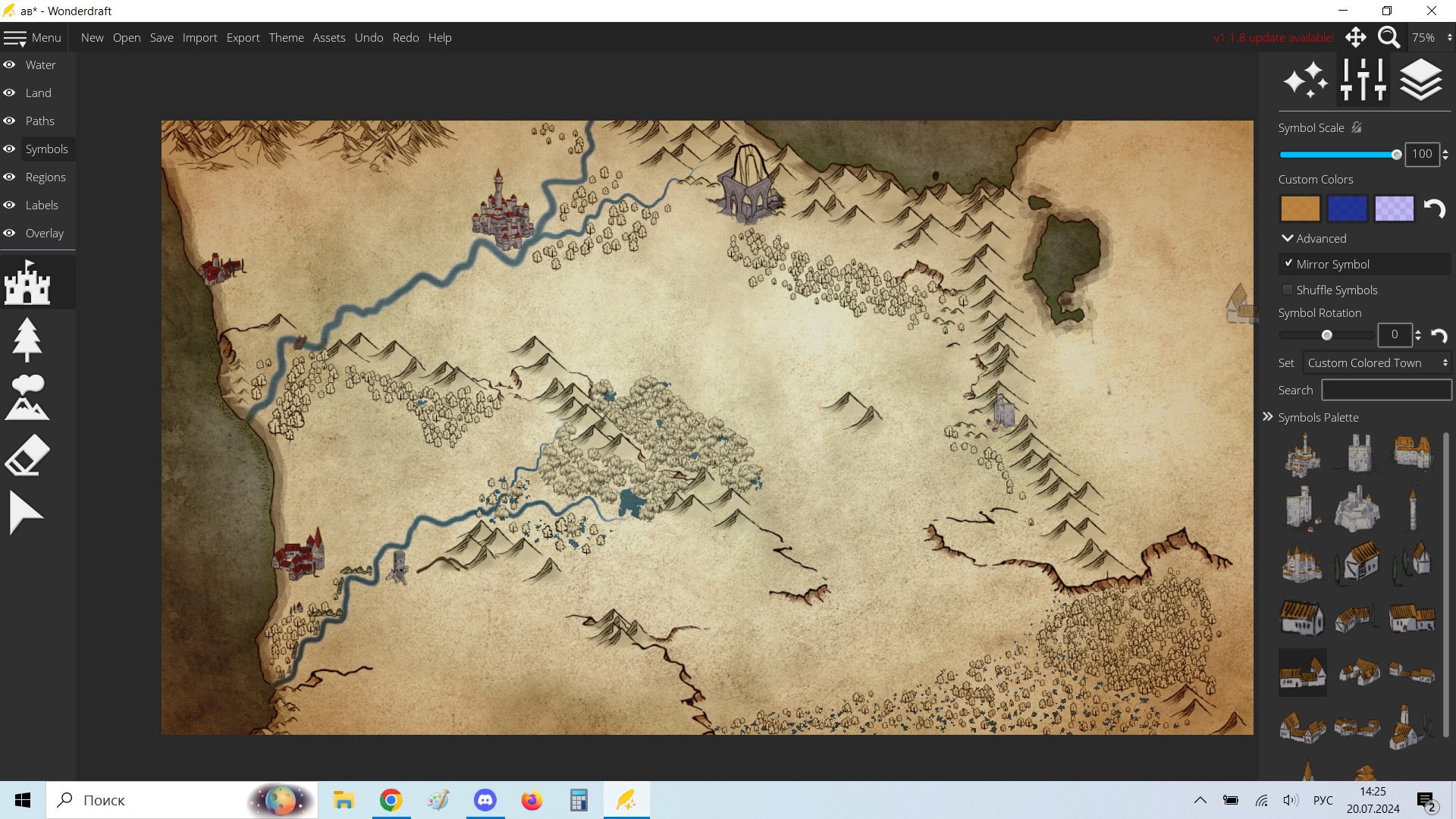
Task: Open the Assets menu
Action: click(x=329, y=38)
